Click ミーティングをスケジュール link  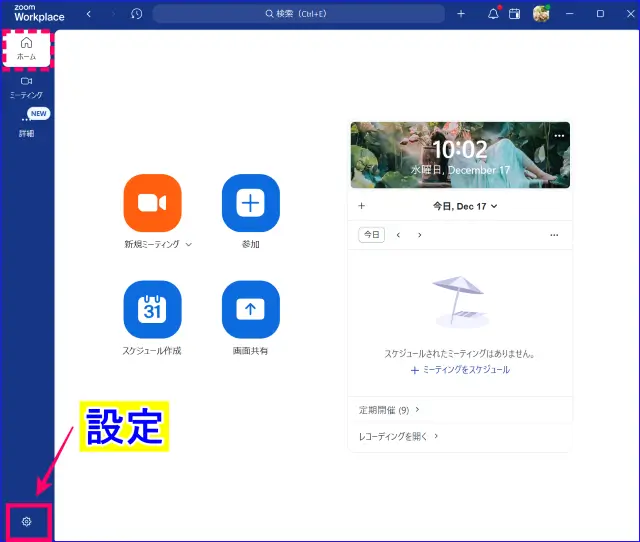[x=460, y=370]
